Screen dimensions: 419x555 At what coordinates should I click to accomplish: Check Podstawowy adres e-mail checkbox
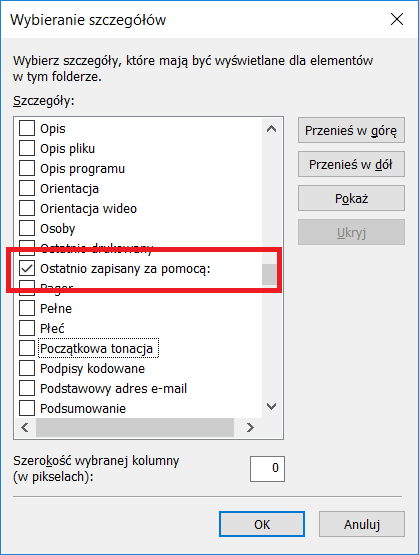point(27,388)
